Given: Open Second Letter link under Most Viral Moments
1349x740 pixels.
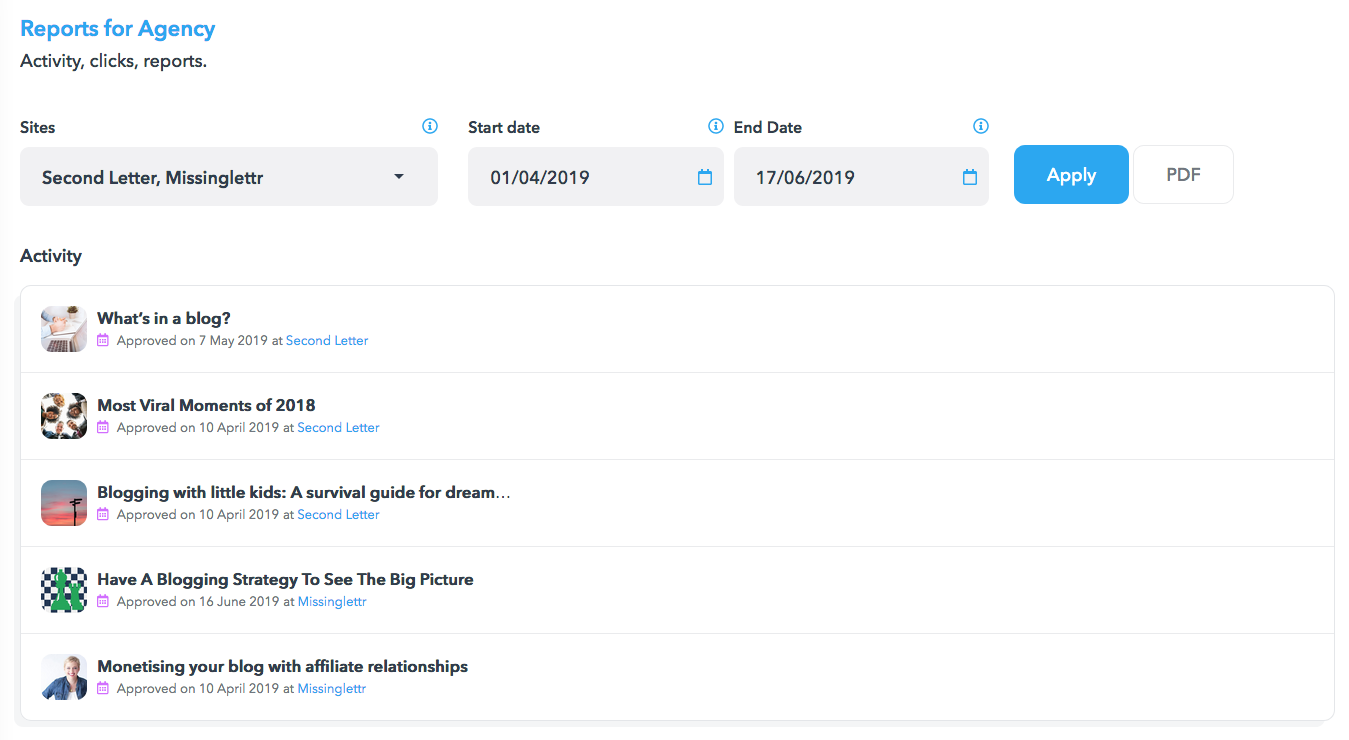Looking at the screenshot, I should (339, 428).
